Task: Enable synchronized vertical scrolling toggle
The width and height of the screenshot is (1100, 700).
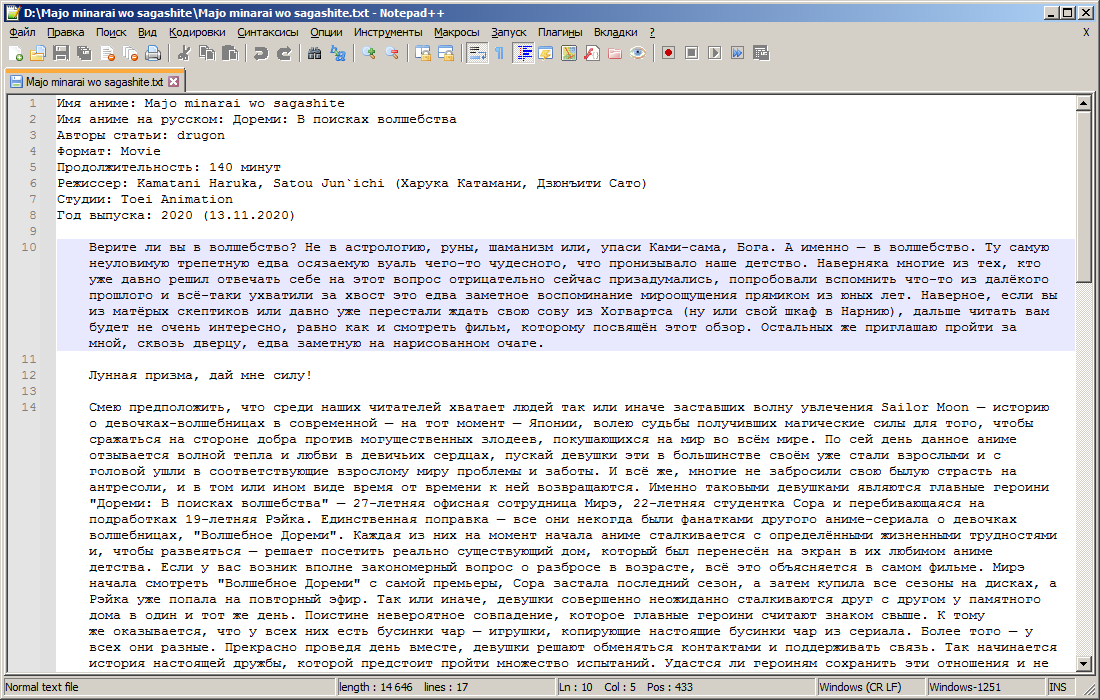Action: pos(422,53)
